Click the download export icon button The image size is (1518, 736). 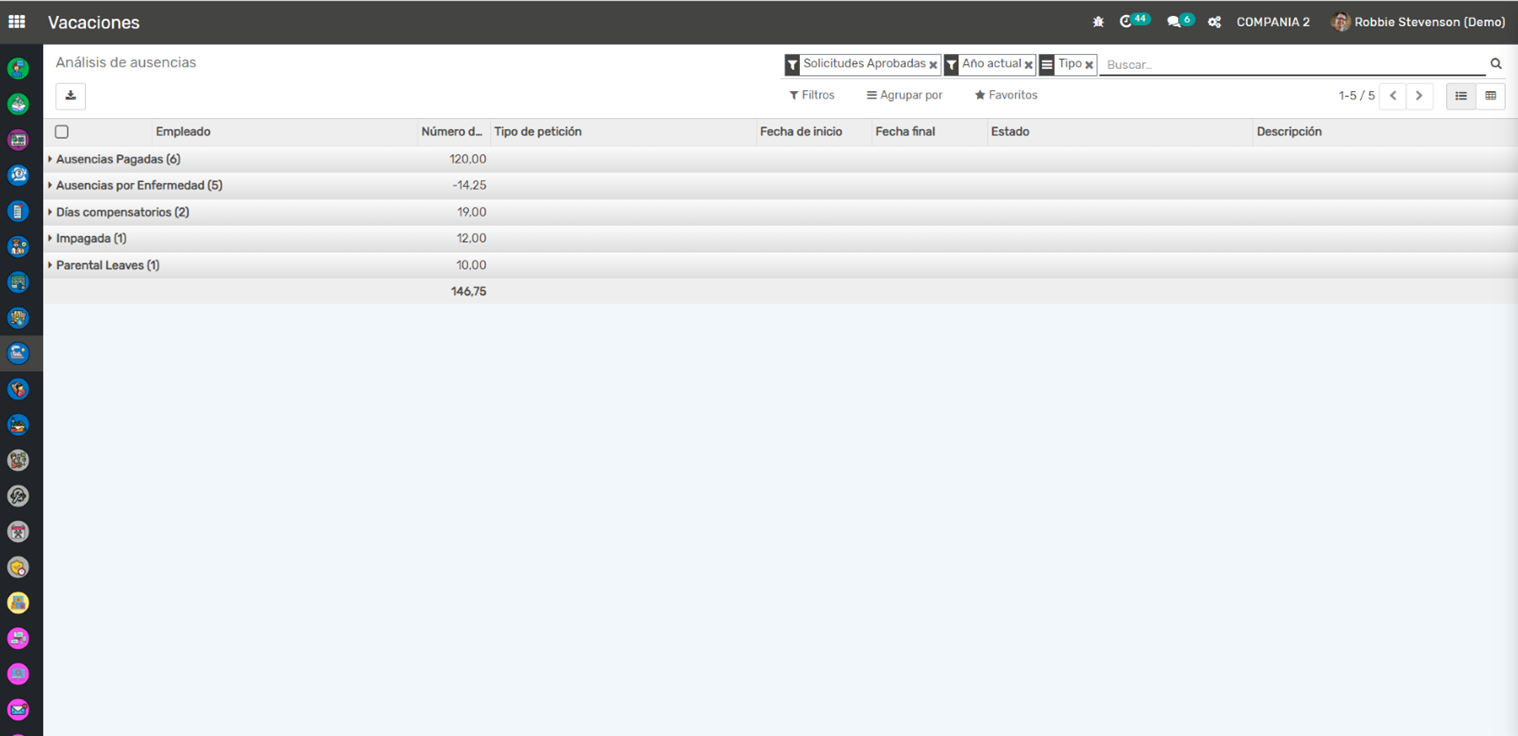point(70,96)
